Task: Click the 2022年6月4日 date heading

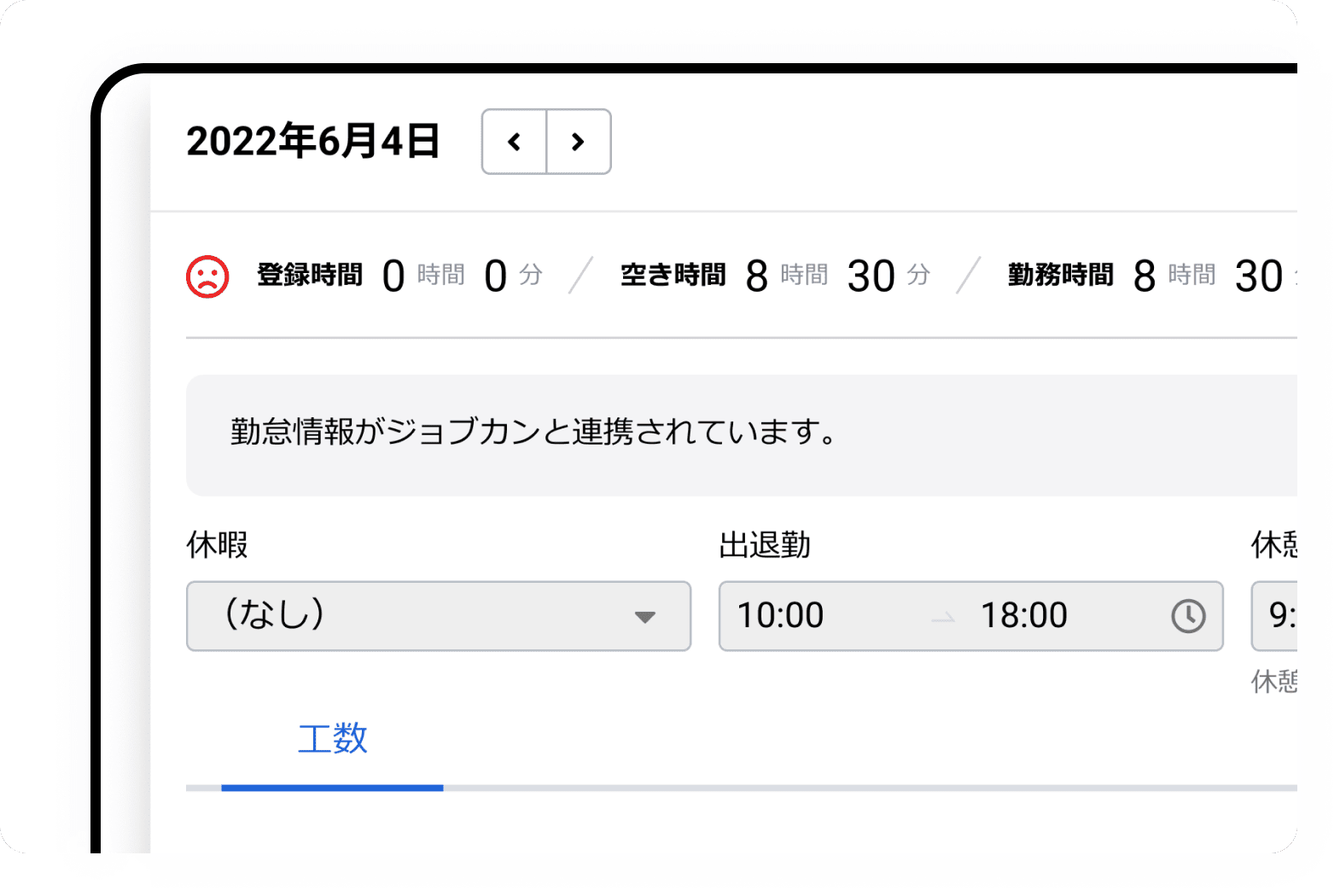Action: [x=313, y=142]
